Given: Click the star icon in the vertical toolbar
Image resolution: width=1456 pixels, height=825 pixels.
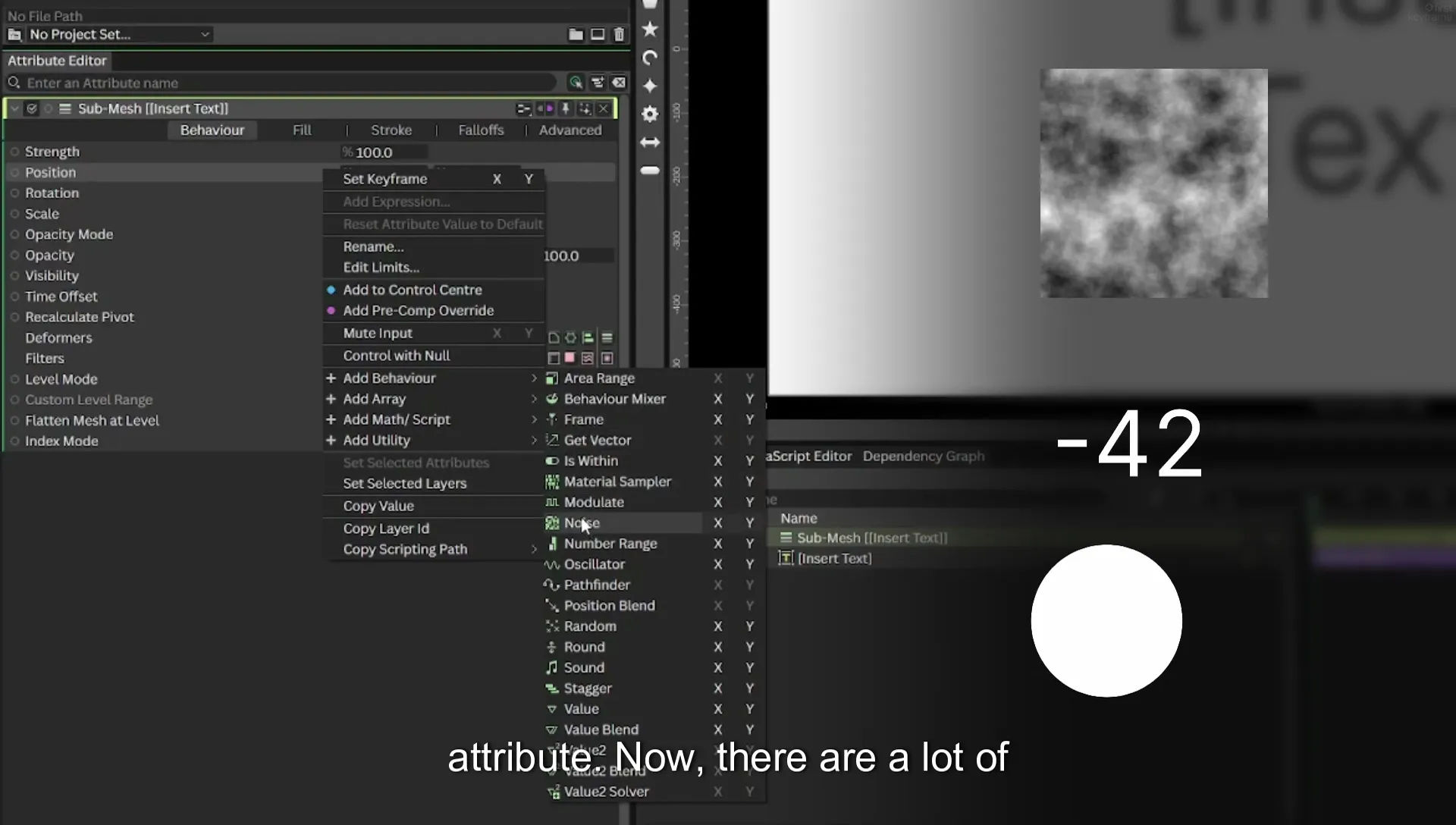Looking at the screenshot, I should pyautogui.click(x=650, y=29).
